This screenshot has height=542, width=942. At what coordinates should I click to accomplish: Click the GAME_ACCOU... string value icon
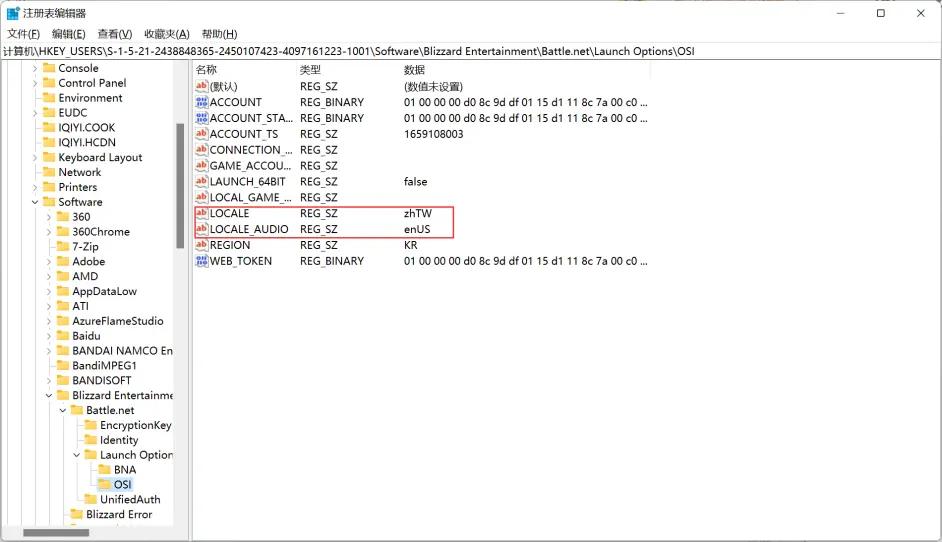click(201, 165)
